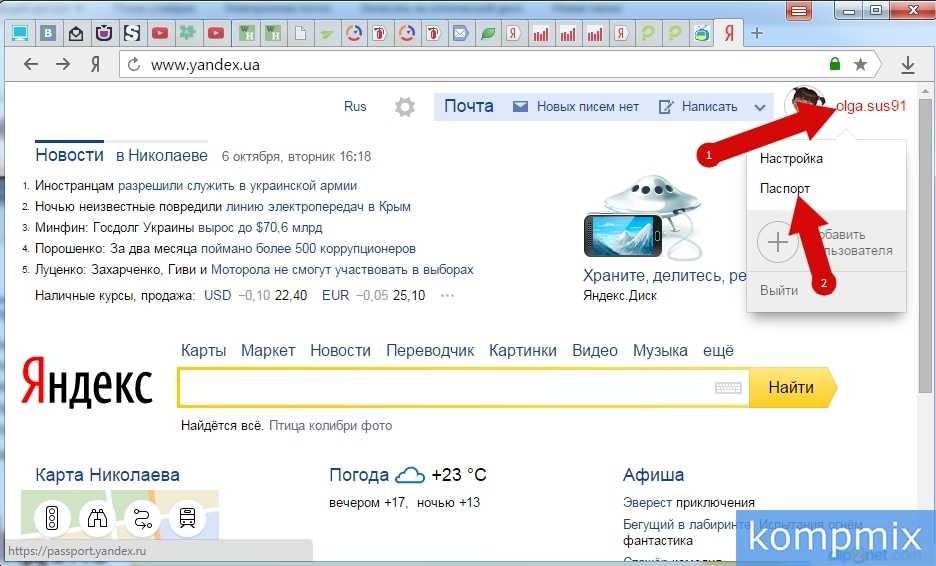Click the Написать compose link
The height and width of the screenshot is (566, 936).
click(x=709, y=107)
